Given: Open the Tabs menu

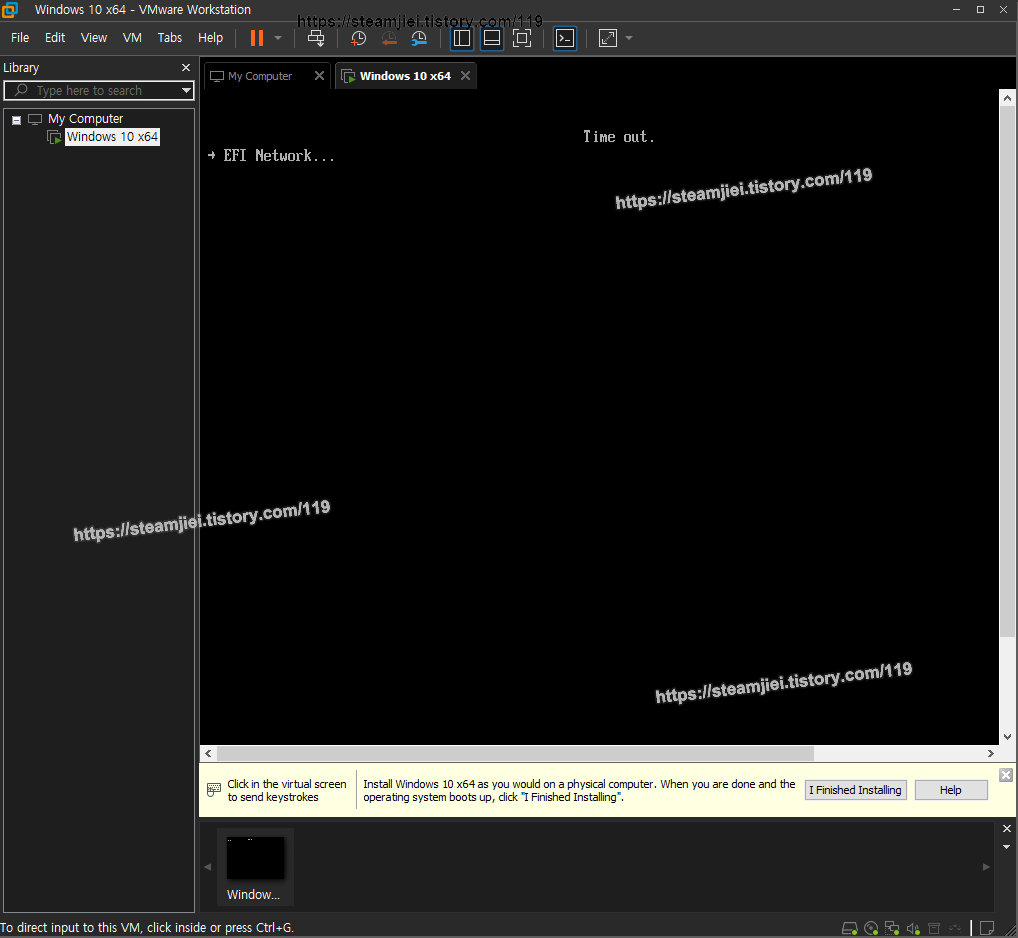Looking at the screenshot, I should (169, 38).
